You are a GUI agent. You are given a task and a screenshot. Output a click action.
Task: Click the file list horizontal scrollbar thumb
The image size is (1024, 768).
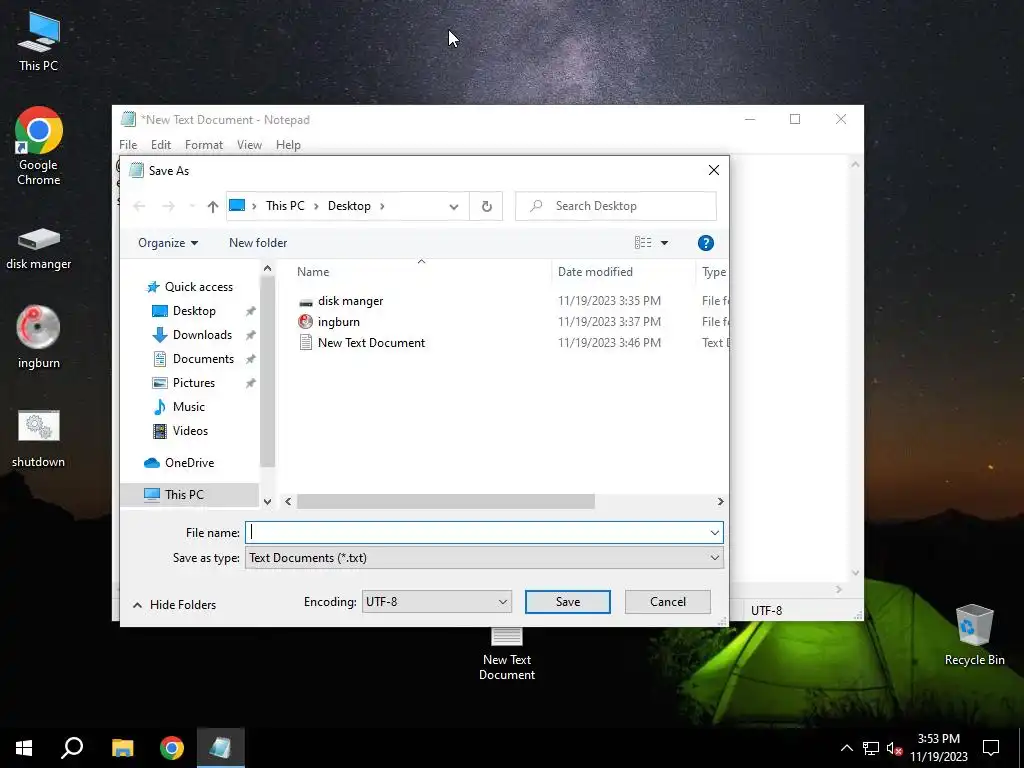(x=445, y=502)
